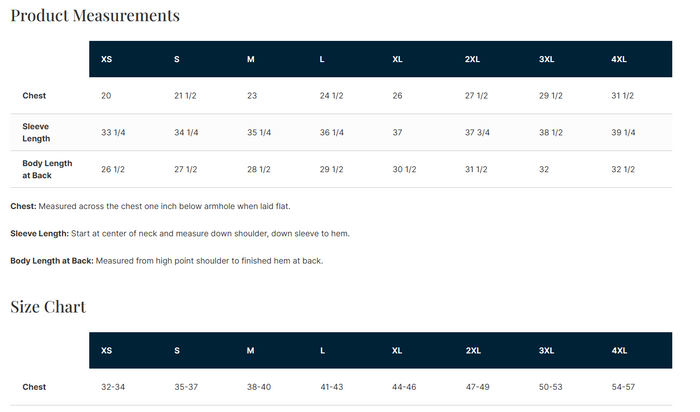Click the Product Measurements heading
Image resolution: width=700 pixels, height=412 pixels.
click(95, 16)
